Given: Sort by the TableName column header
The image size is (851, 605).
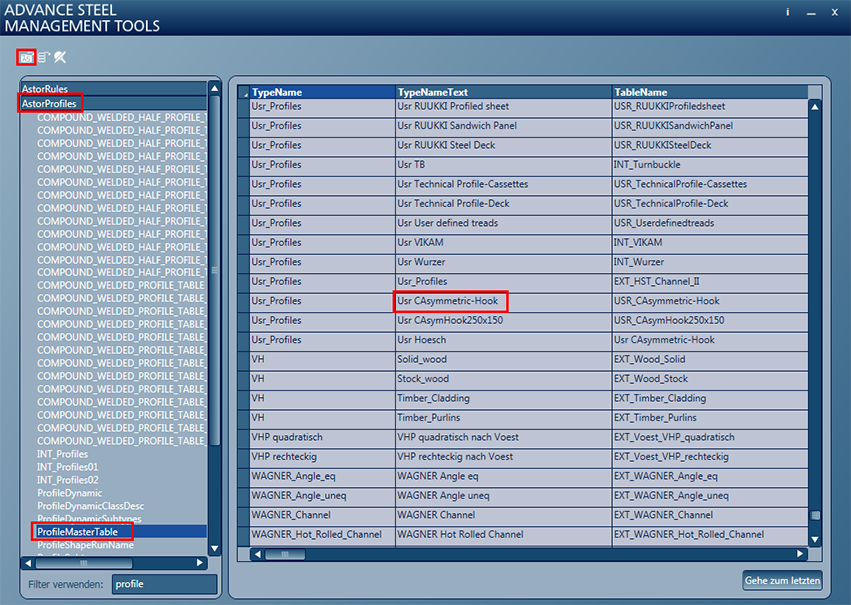Looking at the screenshot, I should tap(710, 92).
